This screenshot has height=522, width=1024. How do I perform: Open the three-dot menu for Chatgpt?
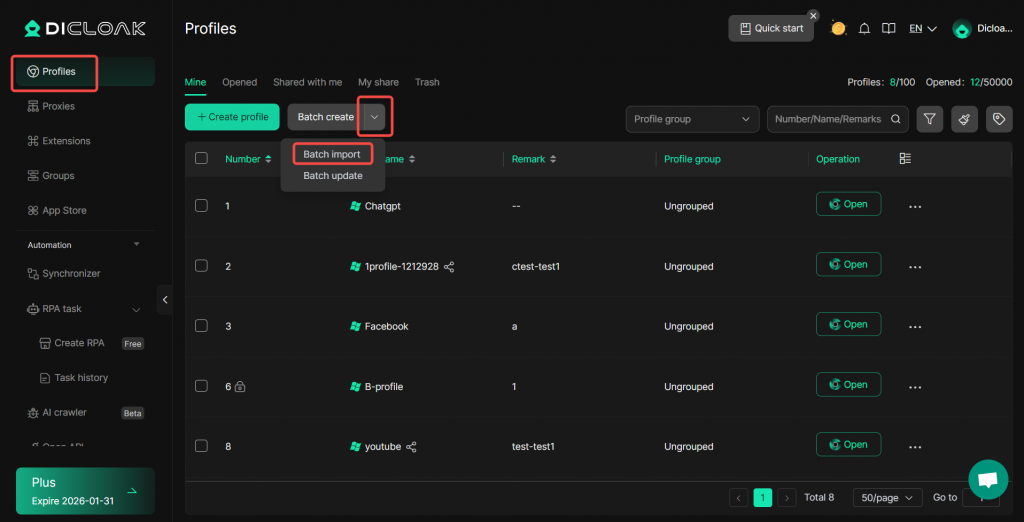pos(914,206)
